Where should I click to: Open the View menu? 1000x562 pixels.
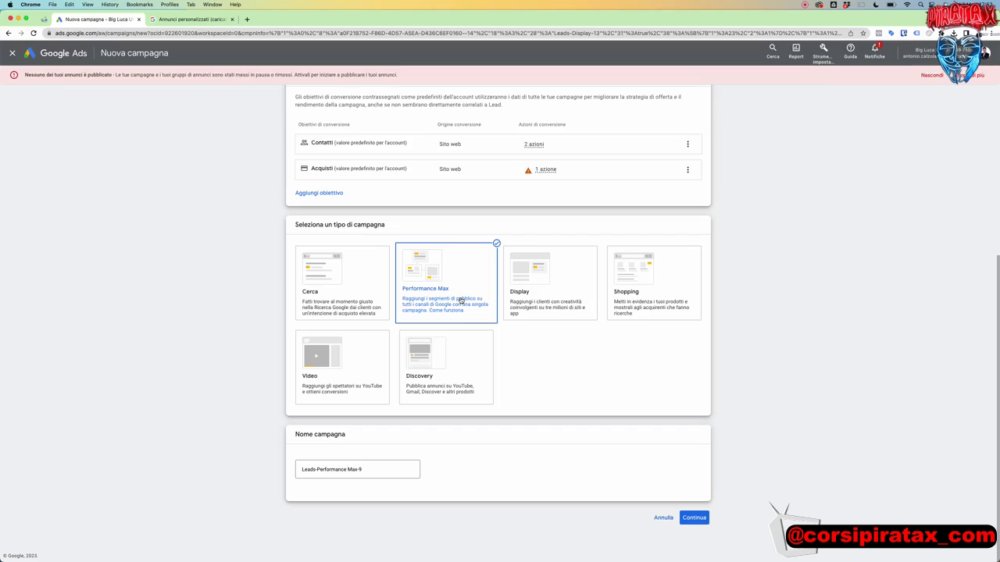pos(87,4)
